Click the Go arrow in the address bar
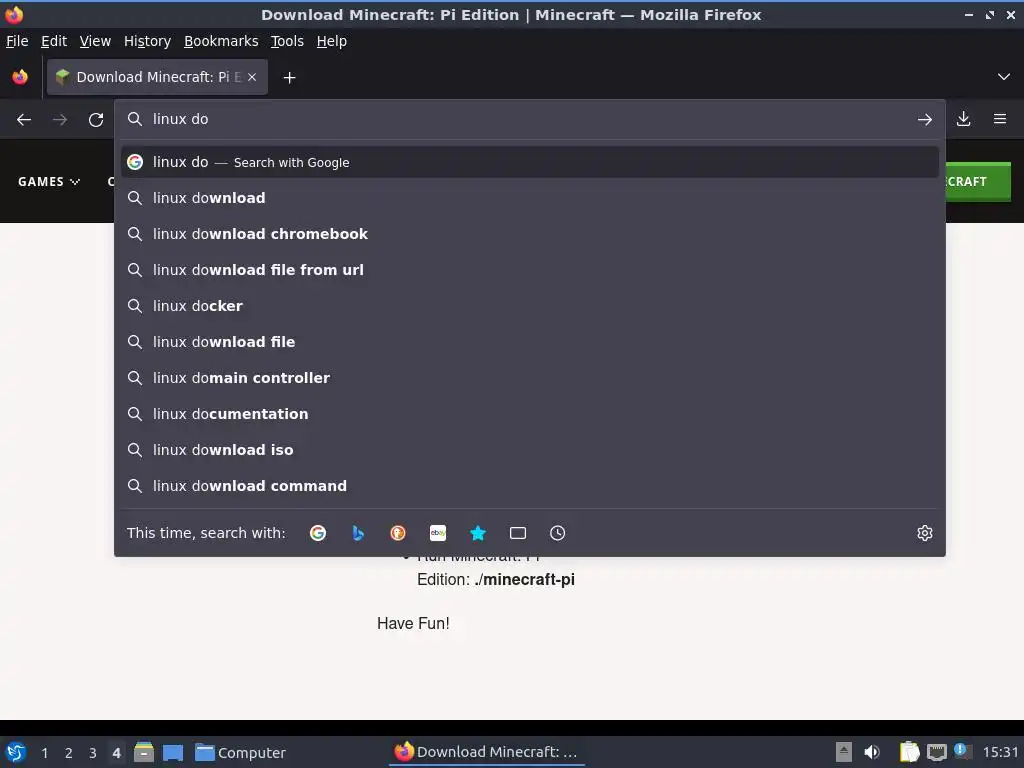Image resolution: width=1024 pixels, height=768 pixels. point(924,120)
